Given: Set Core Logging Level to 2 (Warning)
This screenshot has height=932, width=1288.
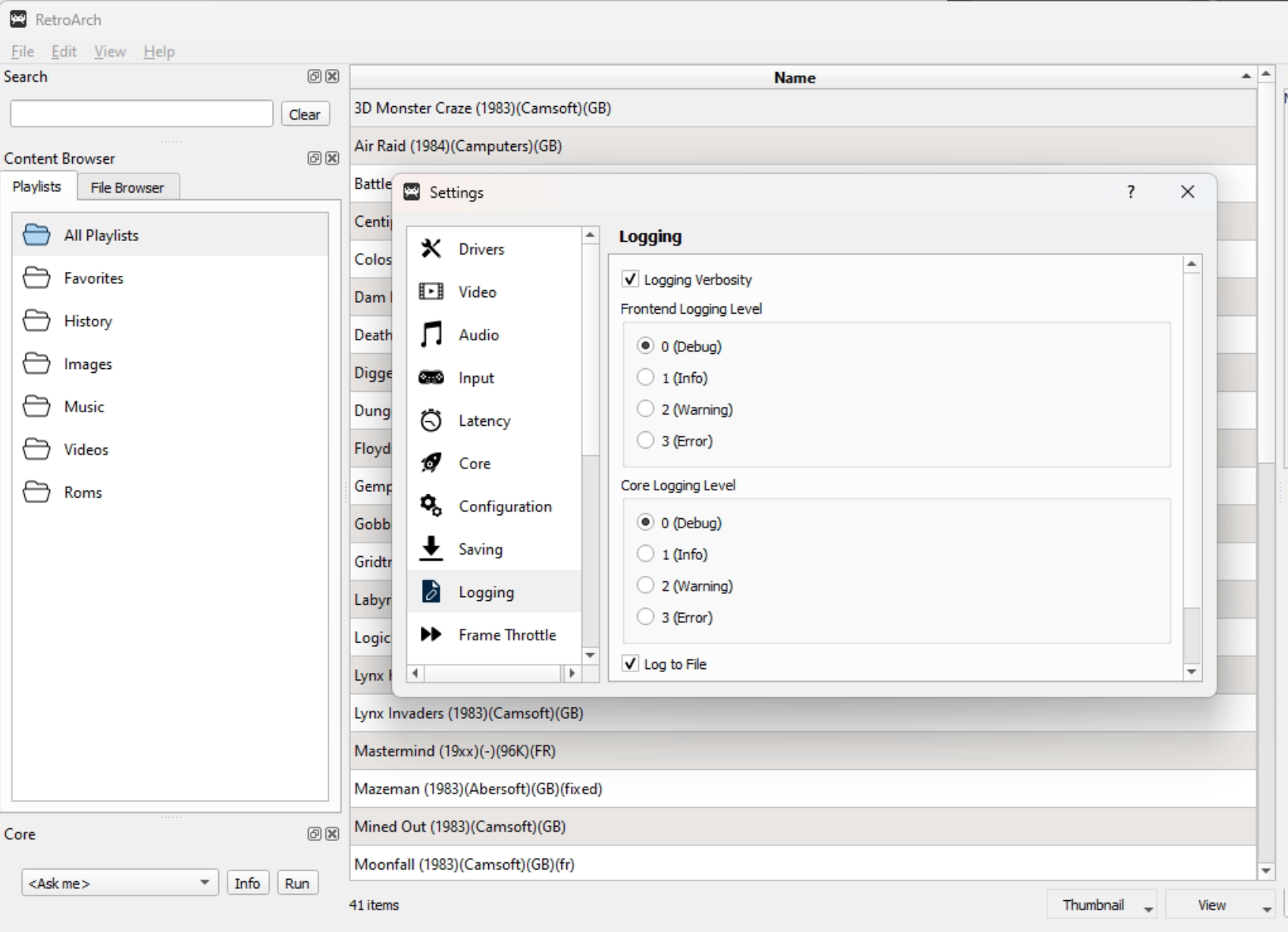Looking at the screenshot, I should [645, 585].
